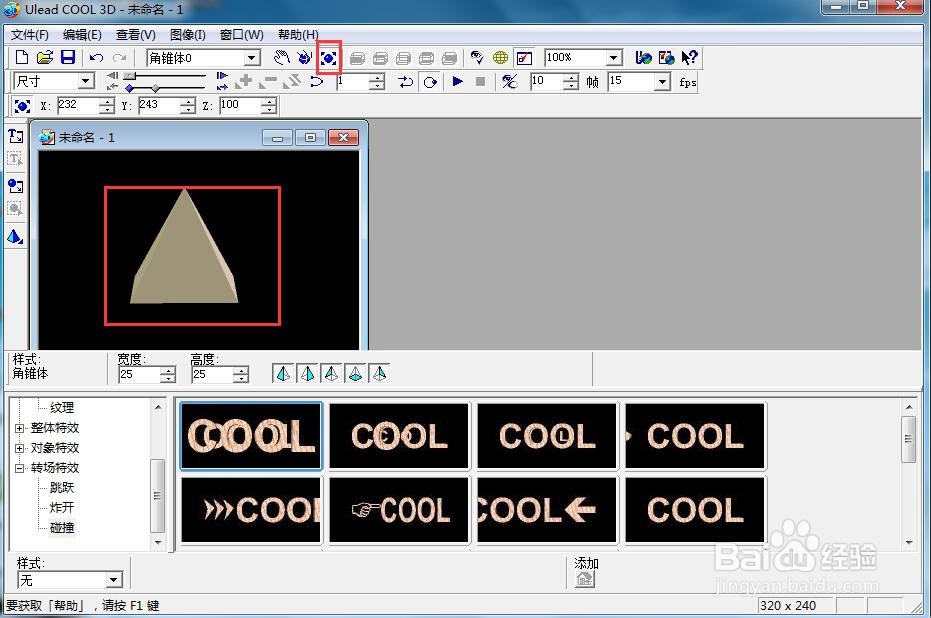Image resolution: width=931 pixels, height=618 pixels.
Task: Expand the 整体特效 tree node
Action: [20, 428]
